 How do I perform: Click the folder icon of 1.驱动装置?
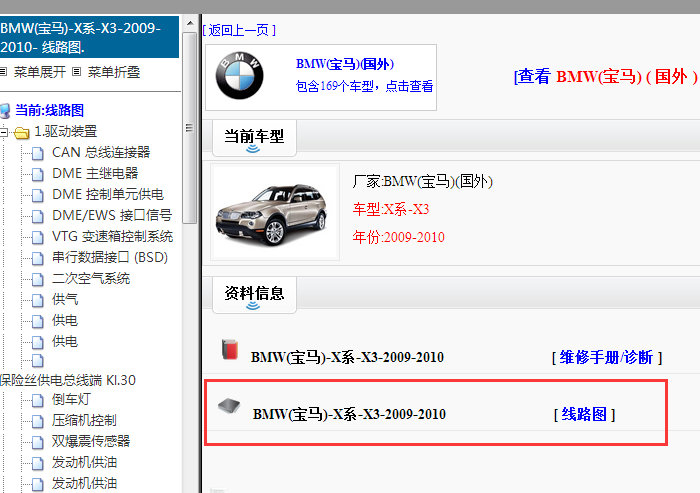pyautogui.click(x=21, y=133)
